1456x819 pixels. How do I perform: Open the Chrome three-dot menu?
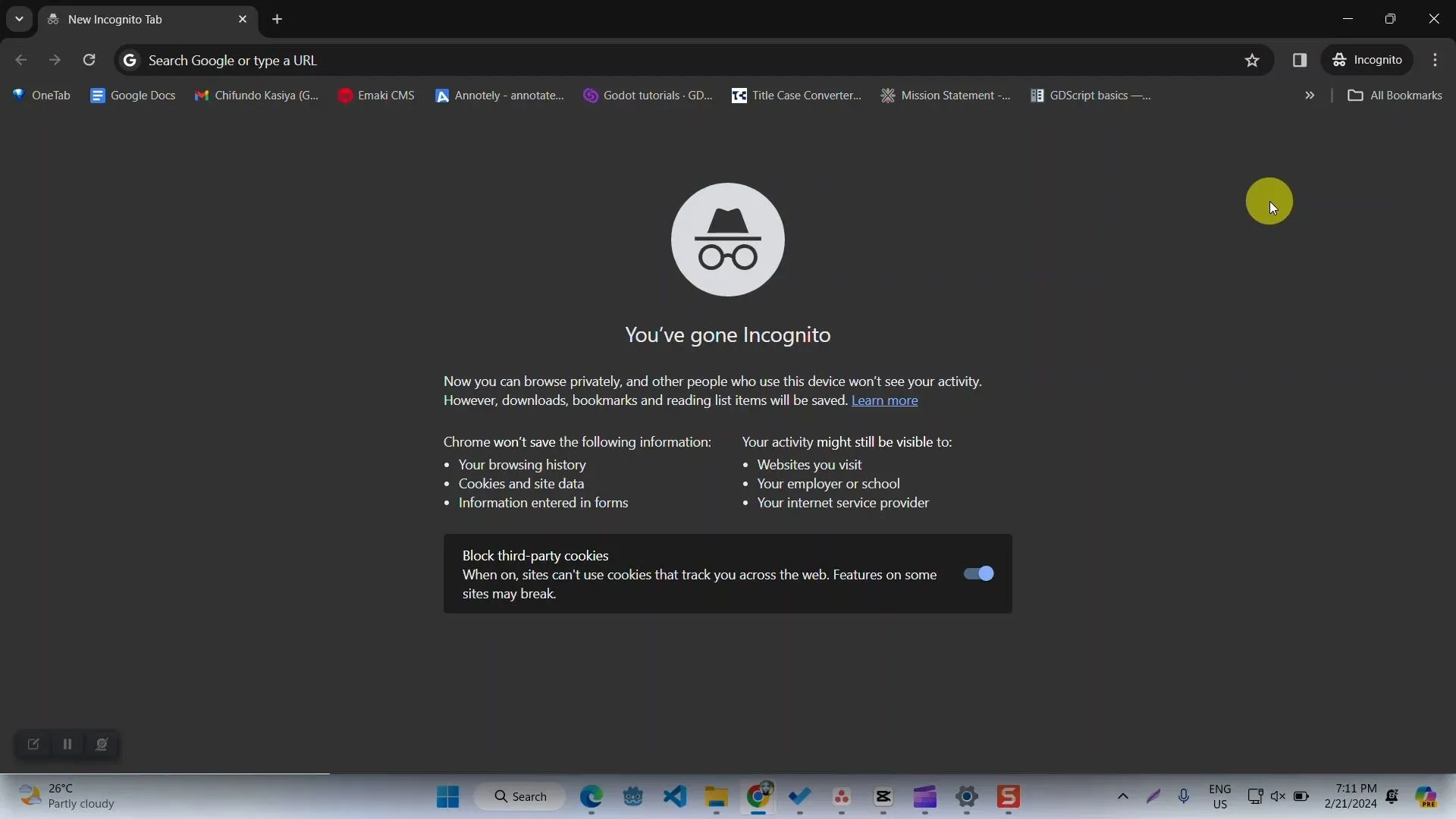(1436, 60)
